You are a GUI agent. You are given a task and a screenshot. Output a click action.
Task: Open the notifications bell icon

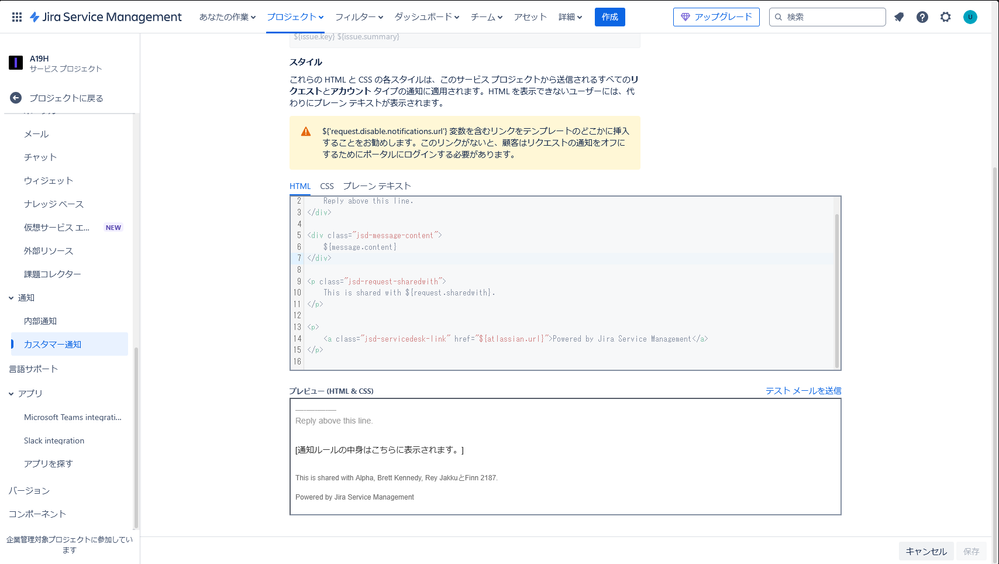point(899,17)
